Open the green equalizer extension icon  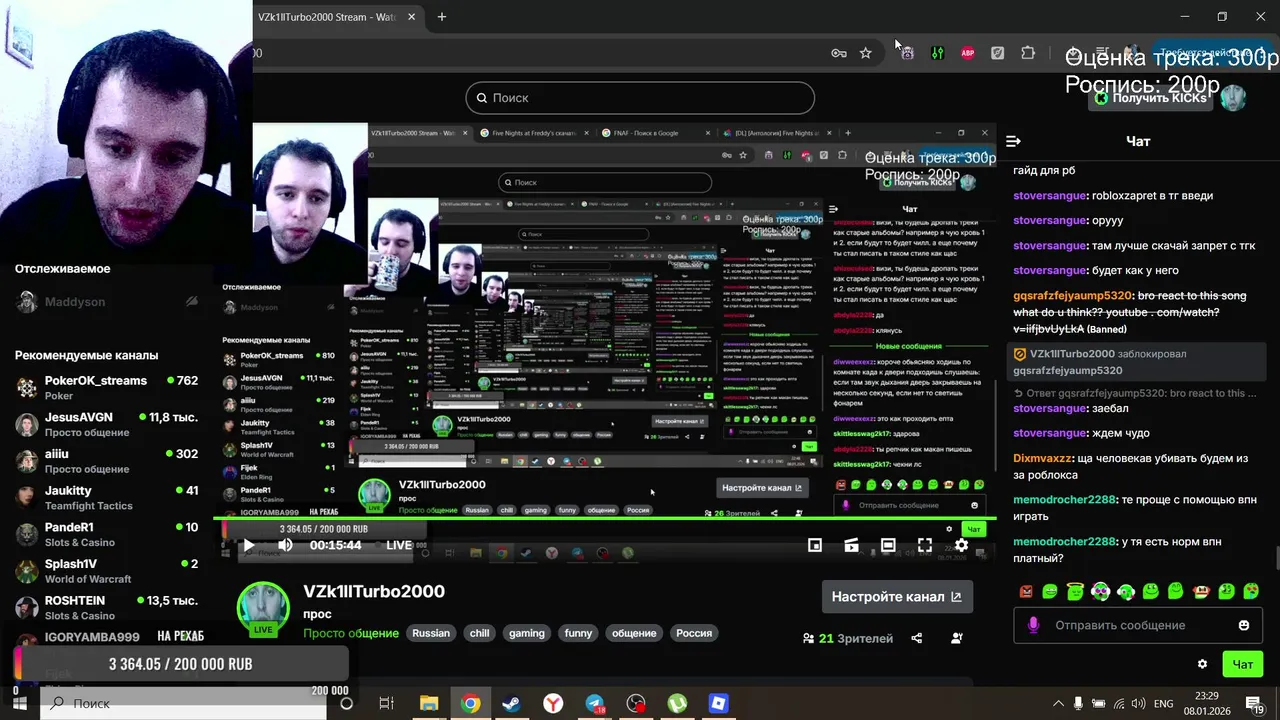(937, 53)
